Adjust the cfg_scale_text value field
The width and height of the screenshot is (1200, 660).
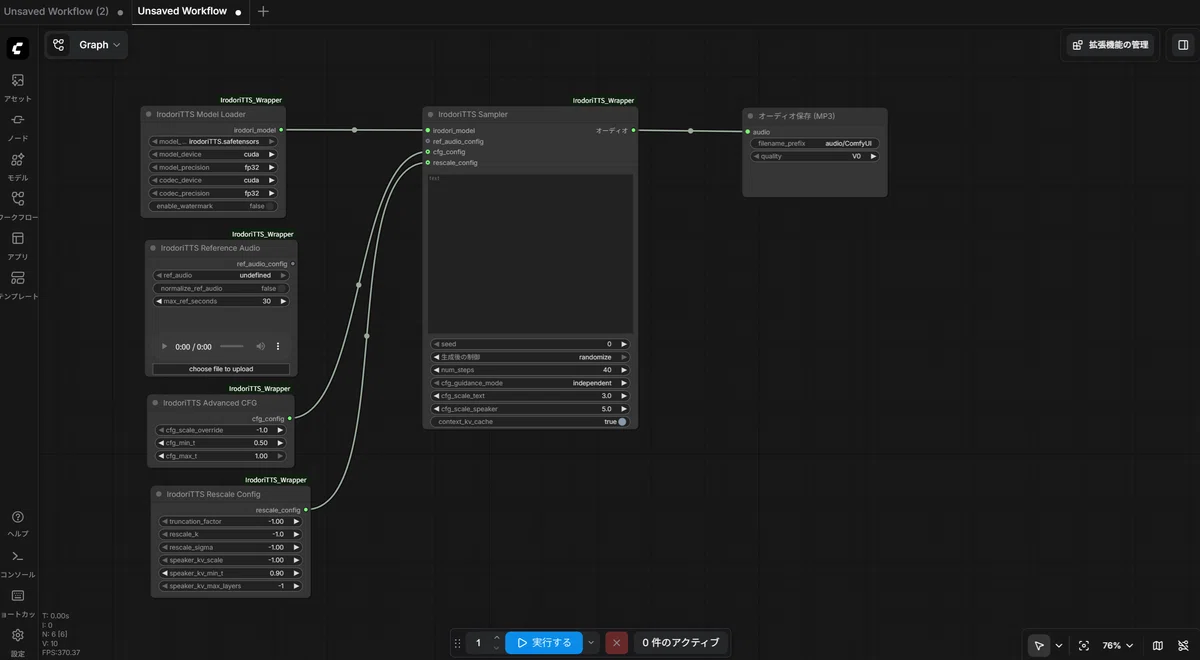[530, 396]
